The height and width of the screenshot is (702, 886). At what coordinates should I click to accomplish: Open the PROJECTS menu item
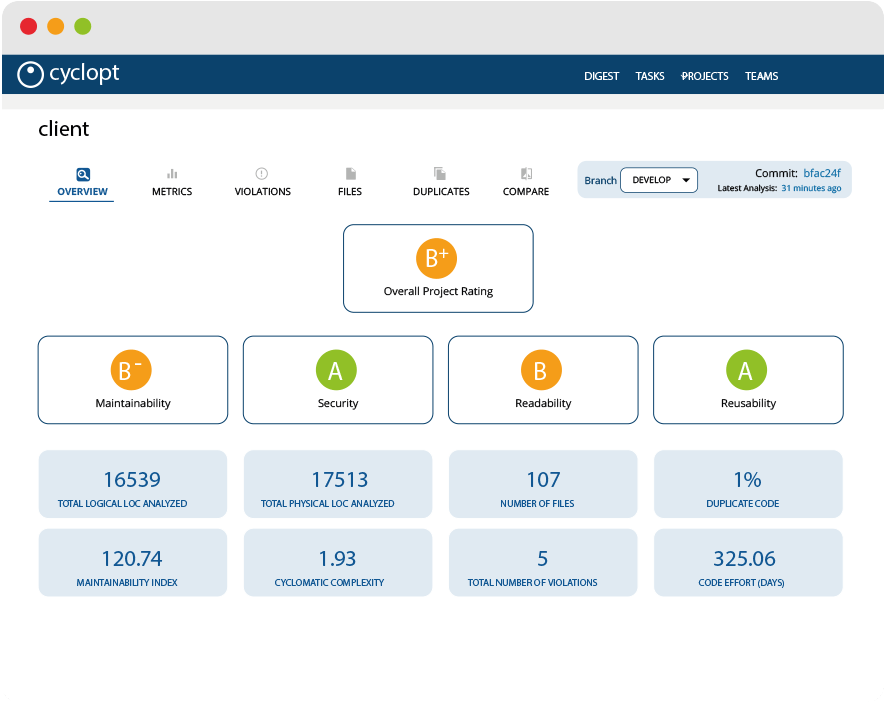[x=705, y=76]
